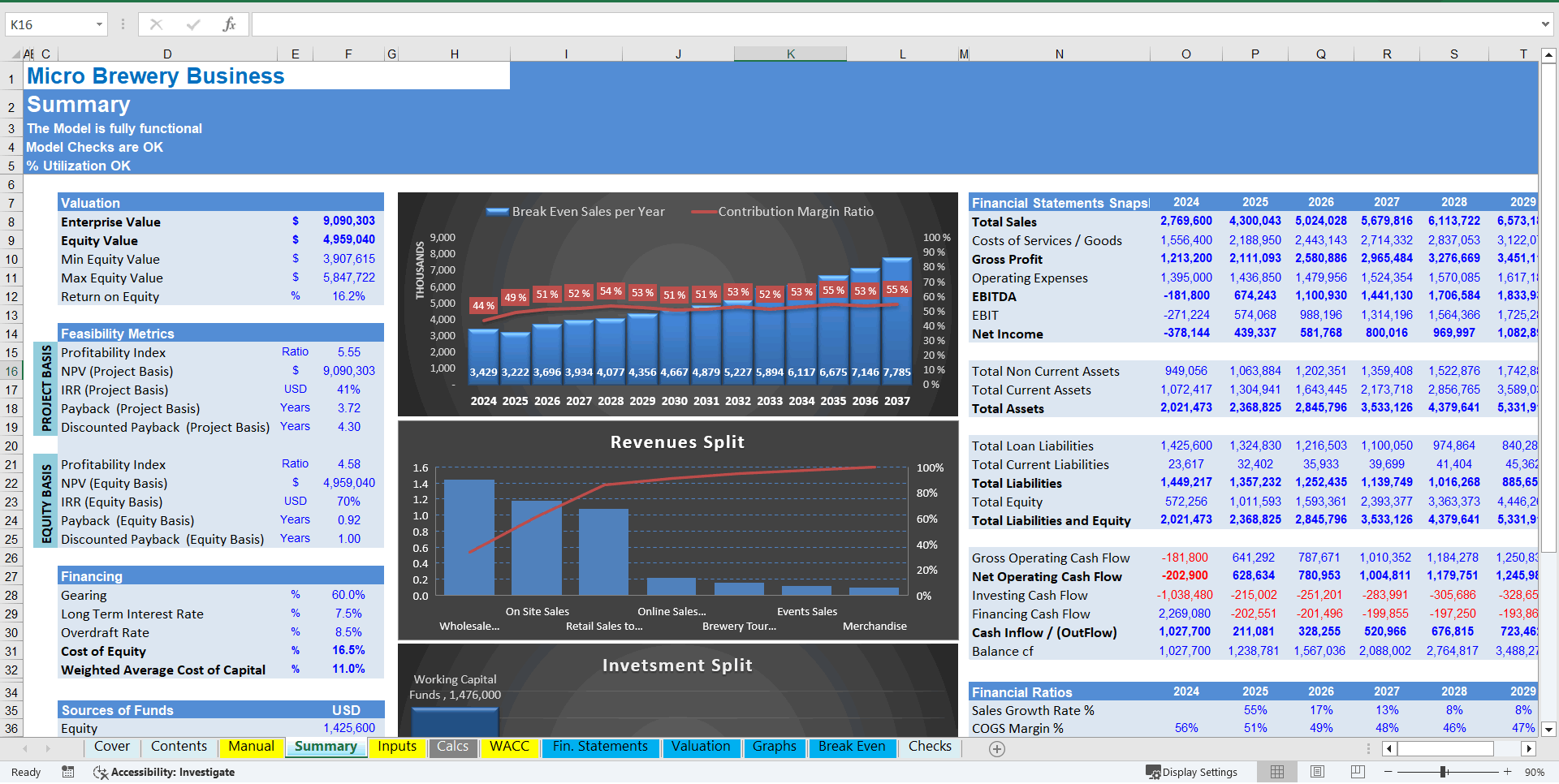1559x784 pixels.
Task: Open the Graphs sheet tab
Action: pyautogui.click(x=774, y=747)
